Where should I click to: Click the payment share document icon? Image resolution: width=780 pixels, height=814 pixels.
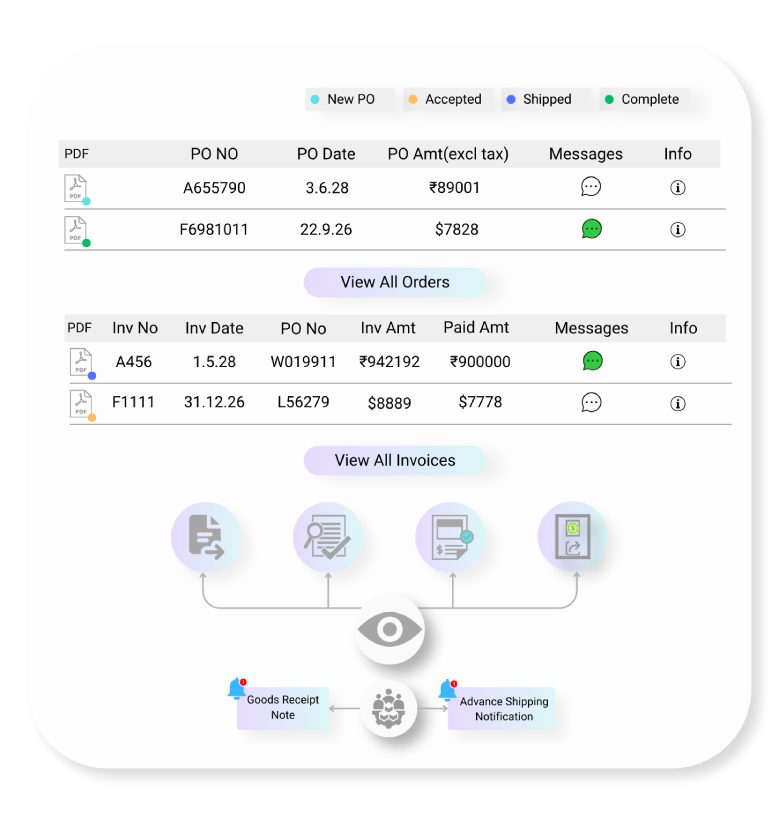(x=573, y=537)
